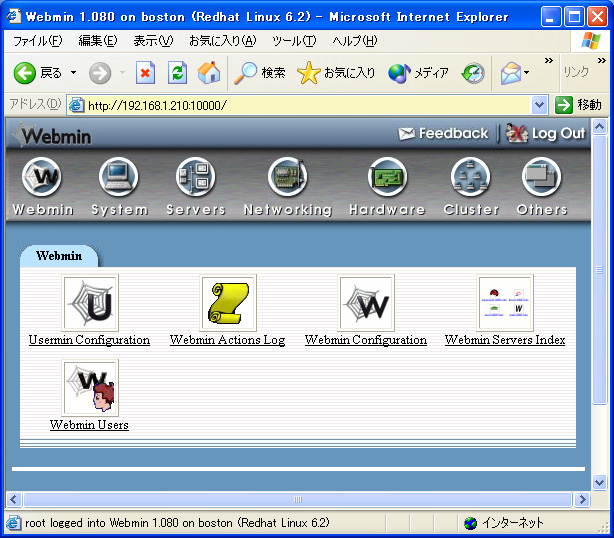
Task: Click the Webmin Servers Index thumbnail icon
Action: pyautogui.click(x=505, y=303)
